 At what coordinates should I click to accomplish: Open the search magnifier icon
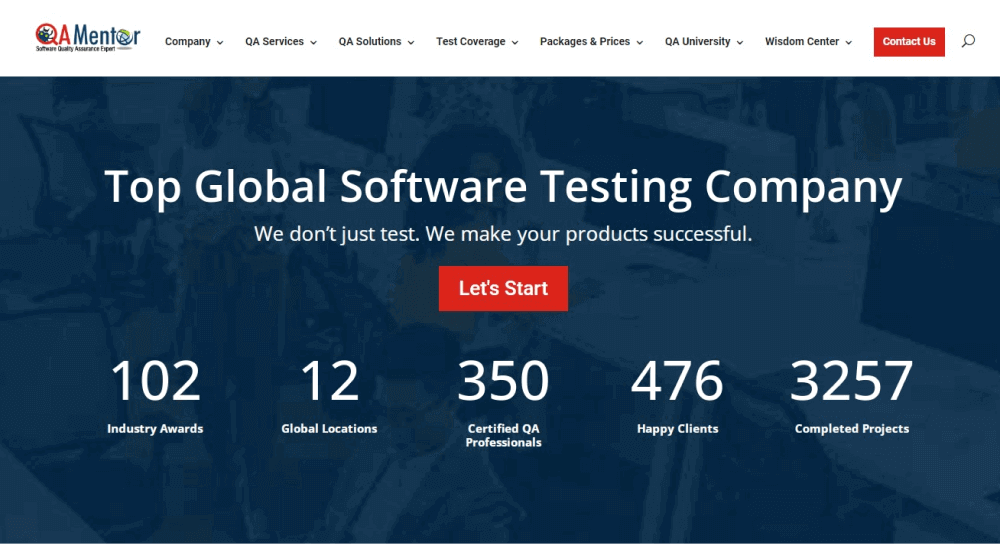[x=968, y=41]
